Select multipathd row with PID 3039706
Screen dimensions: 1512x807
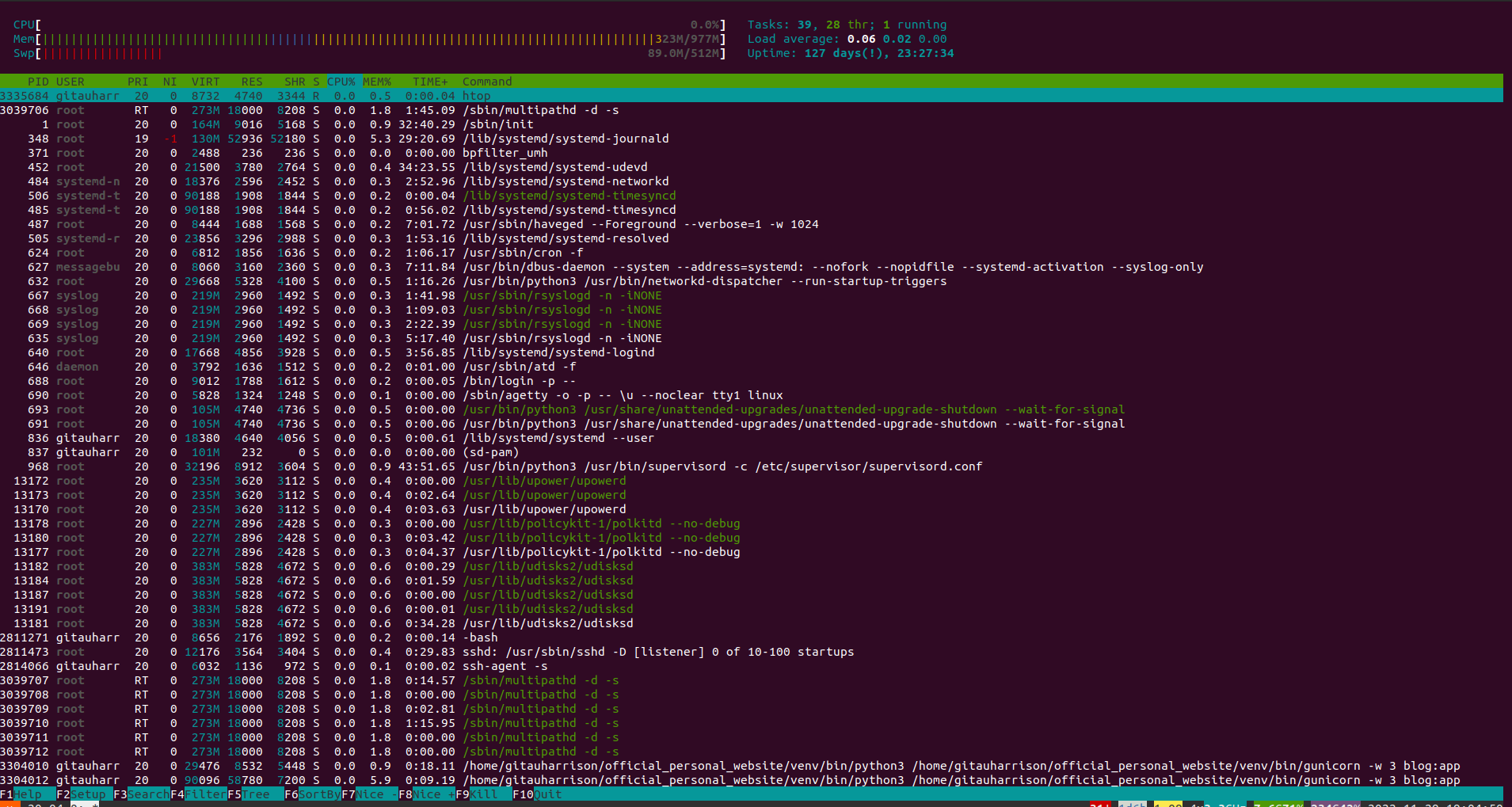pyautogui.click(x=752, y=110)
